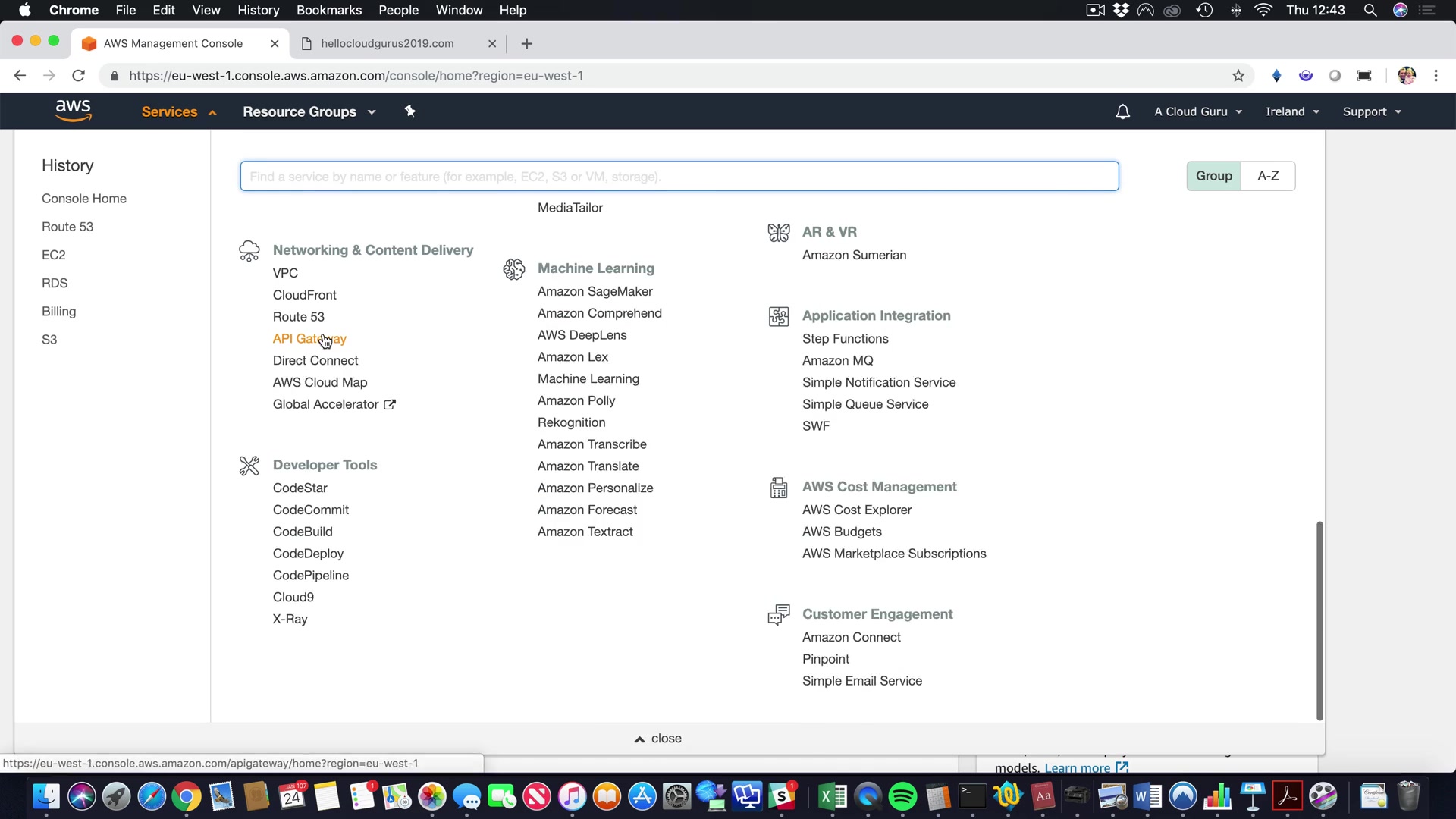Open the A Cloud Guru account menu
The height and width of the screenshot is (819, 1456).
1197,111
